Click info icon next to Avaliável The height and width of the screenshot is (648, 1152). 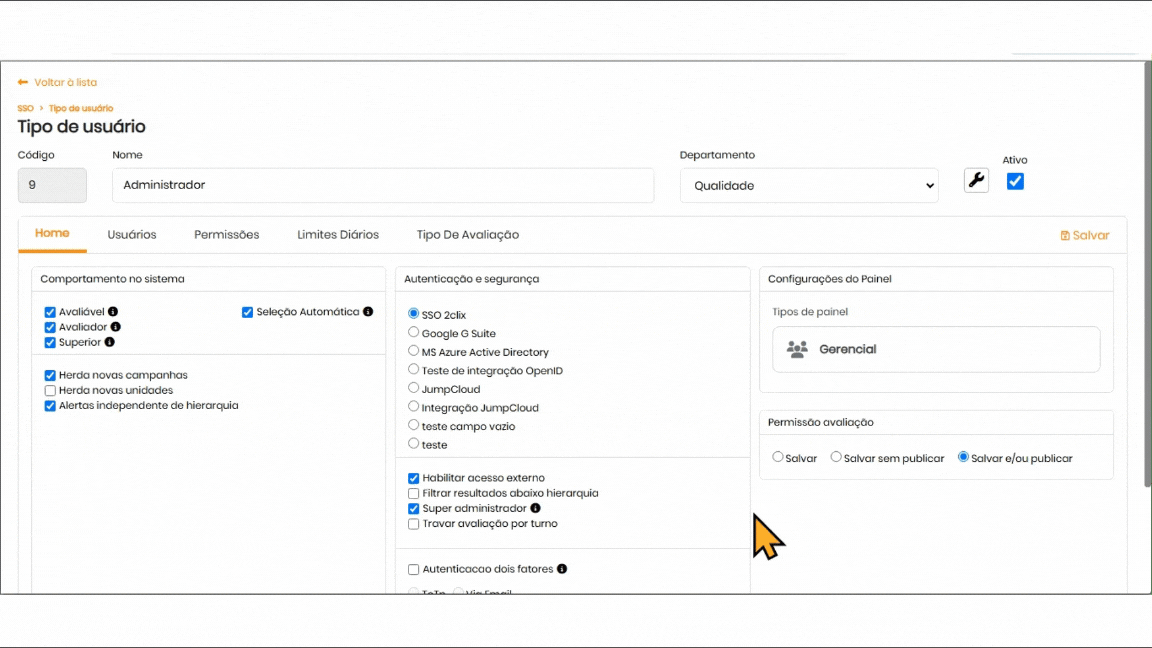(113, 312)
